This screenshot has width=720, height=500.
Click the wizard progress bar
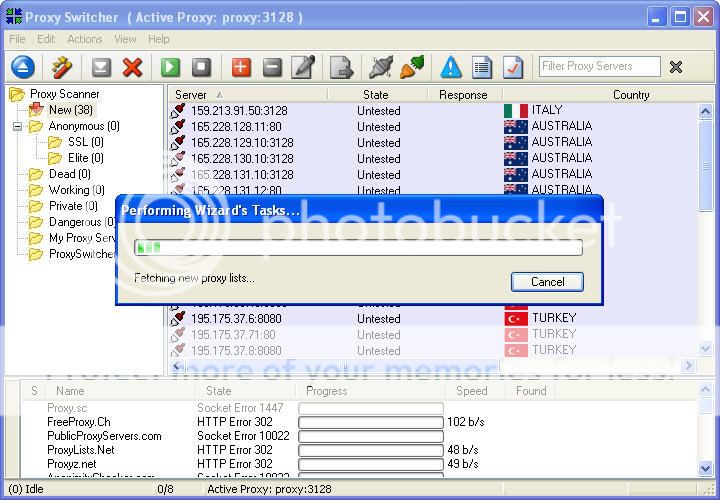[358, 248]
